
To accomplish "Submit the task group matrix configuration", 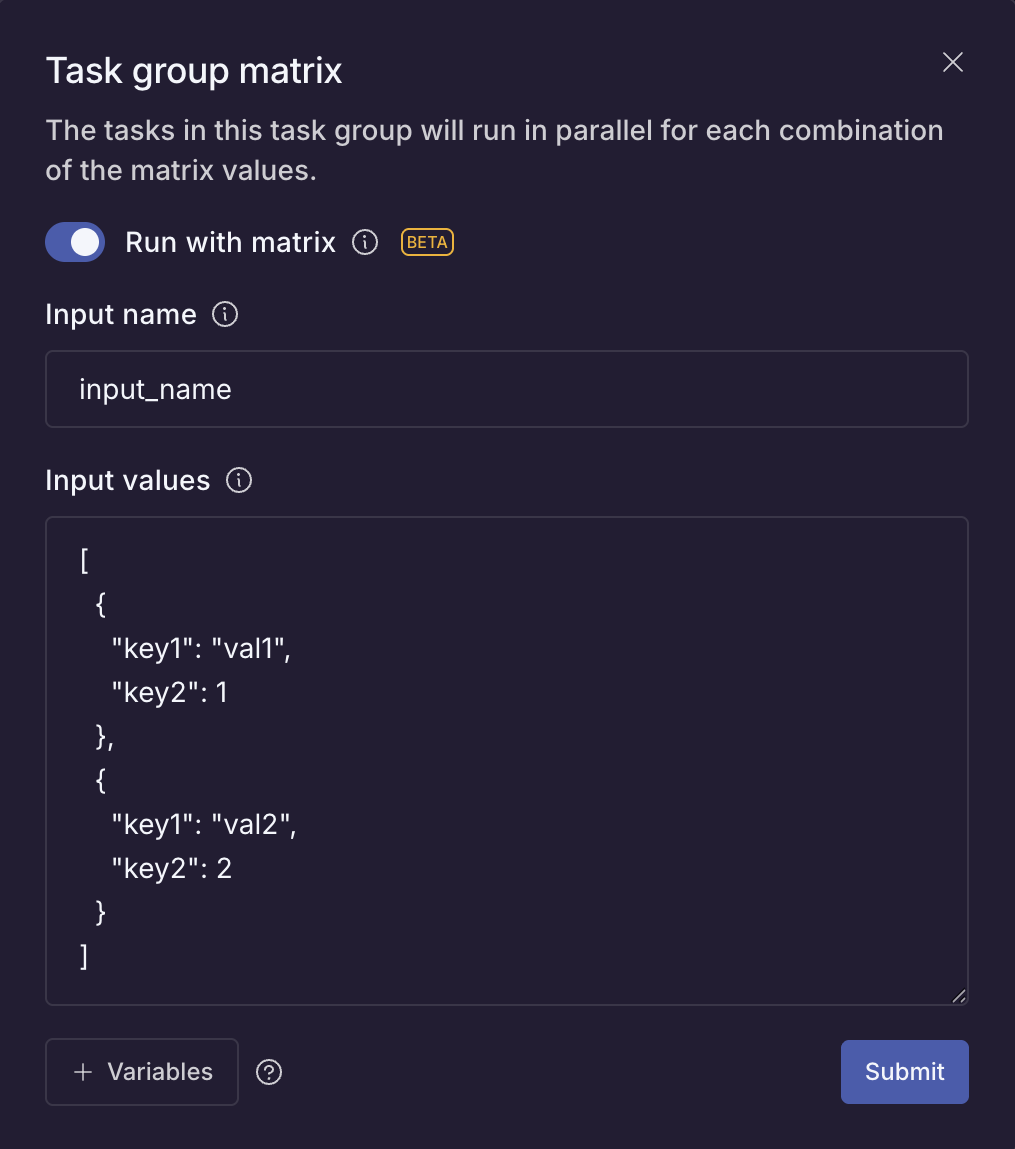I will point(904,1071).
